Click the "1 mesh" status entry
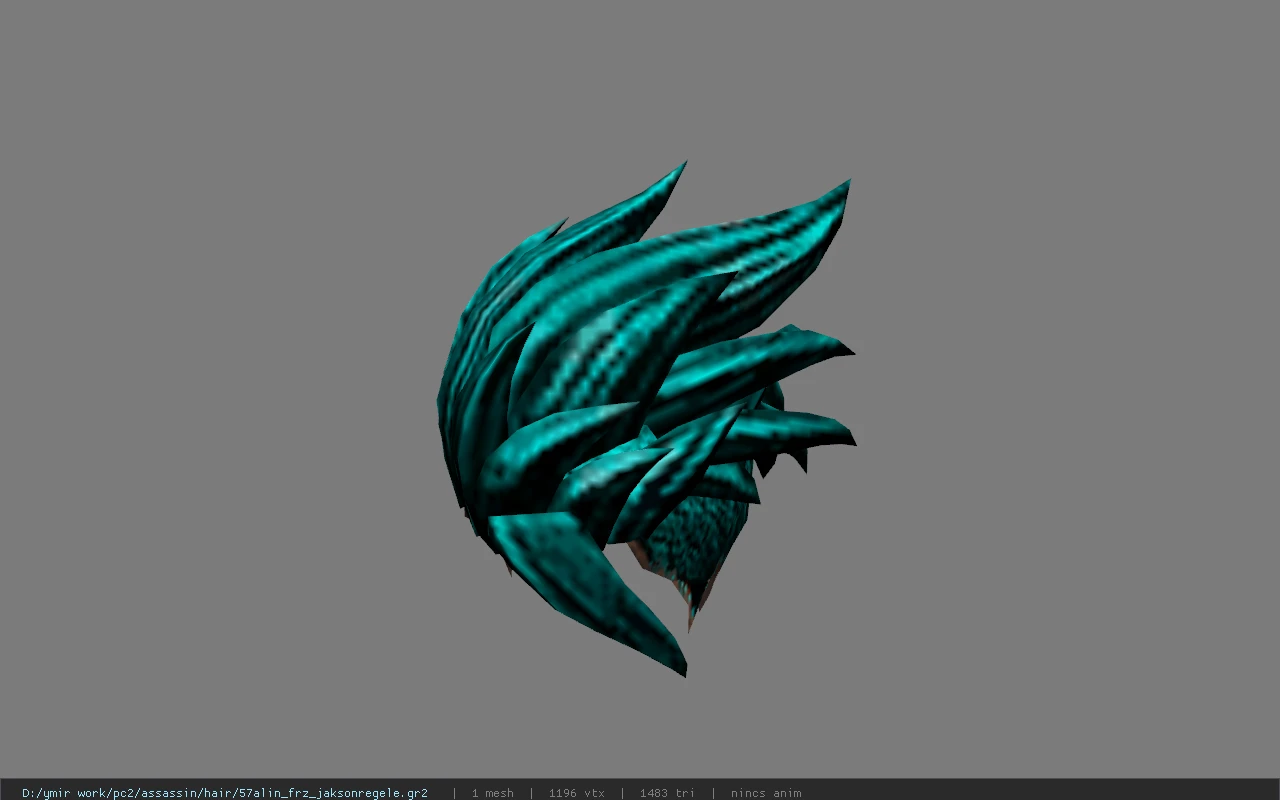The width and height of the screenshot is (1280, 800). point(493,793)
